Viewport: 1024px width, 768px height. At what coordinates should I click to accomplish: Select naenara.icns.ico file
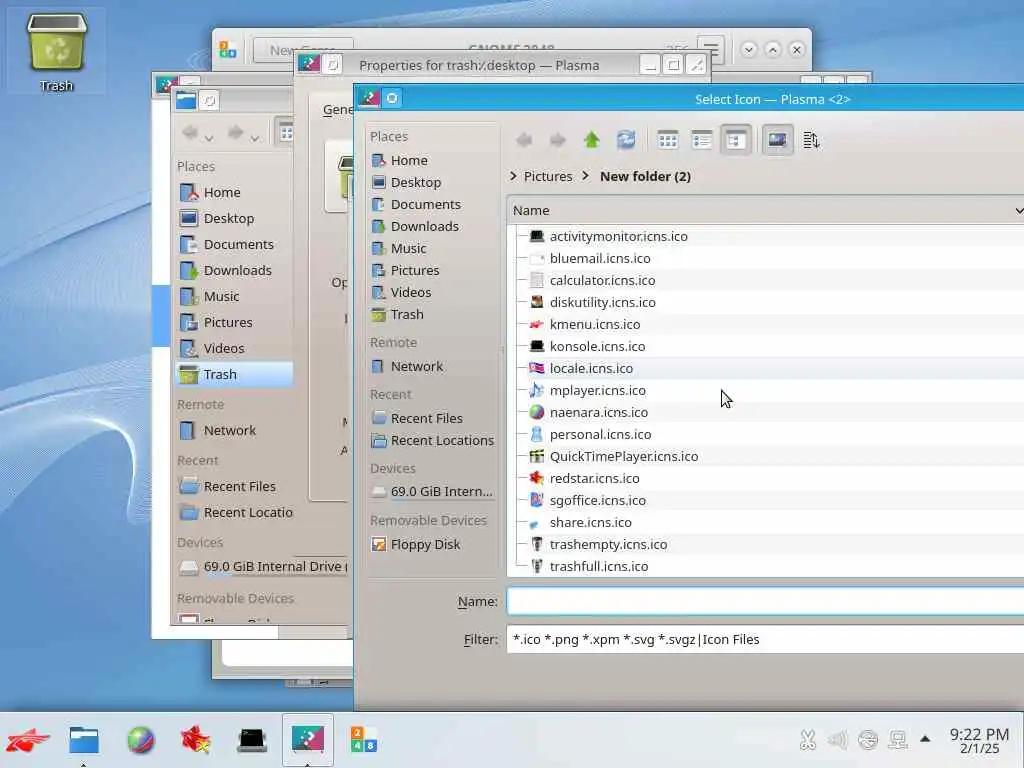click(598, 412)
